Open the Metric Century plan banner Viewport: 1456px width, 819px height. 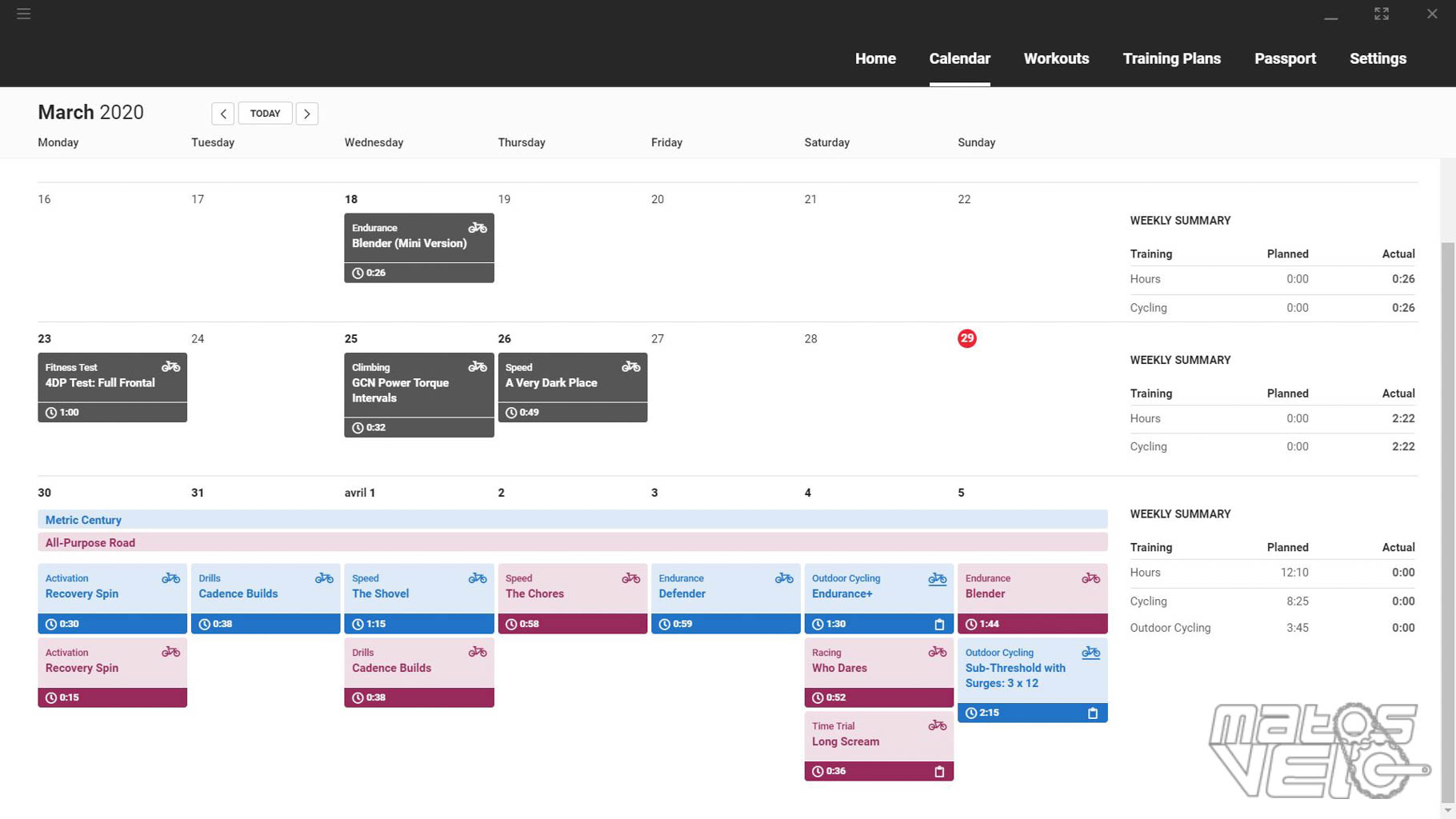(83, 520)
